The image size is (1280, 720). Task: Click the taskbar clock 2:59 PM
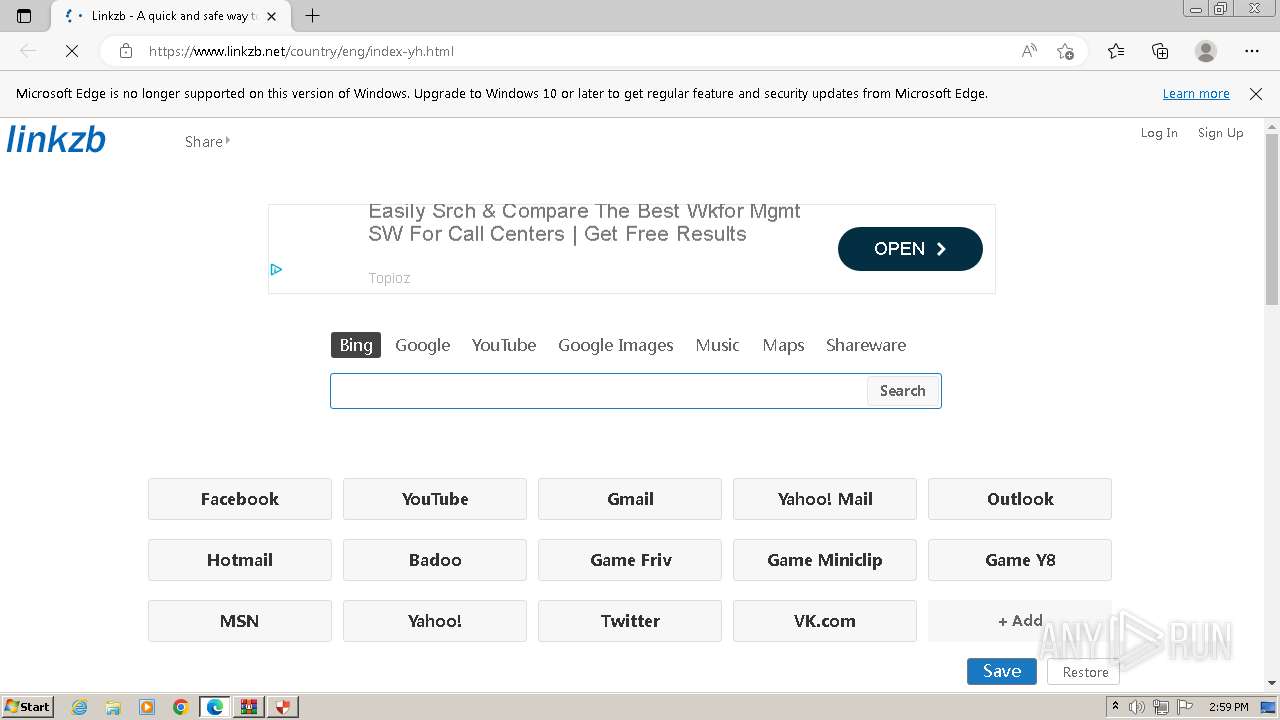[1228, 707]
